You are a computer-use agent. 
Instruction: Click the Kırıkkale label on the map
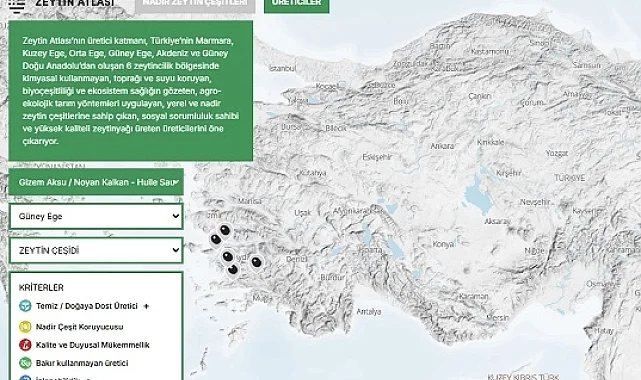[491, 142]
